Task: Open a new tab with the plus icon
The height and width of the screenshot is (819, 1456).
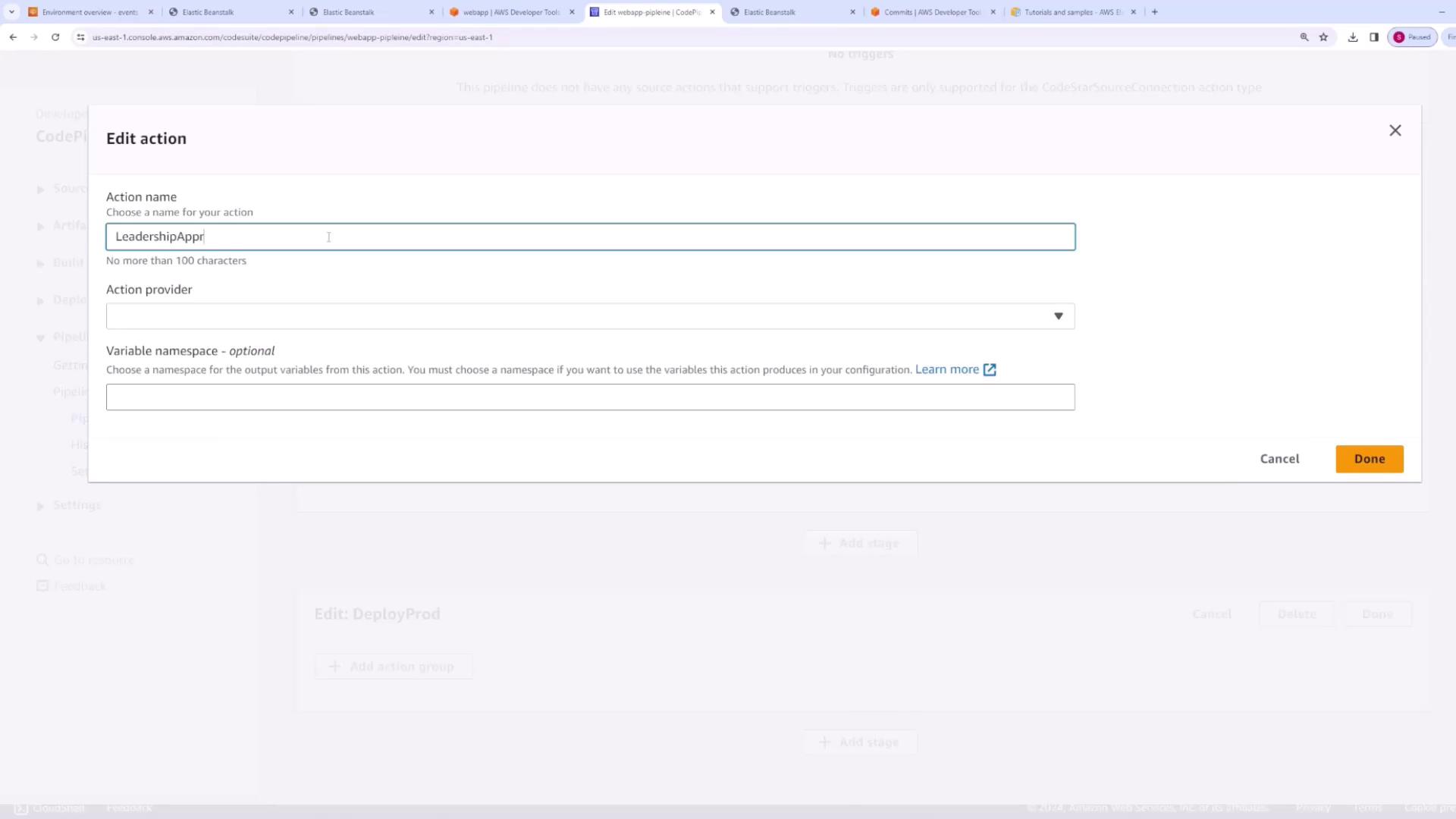Action: [x=1154, y=12]
